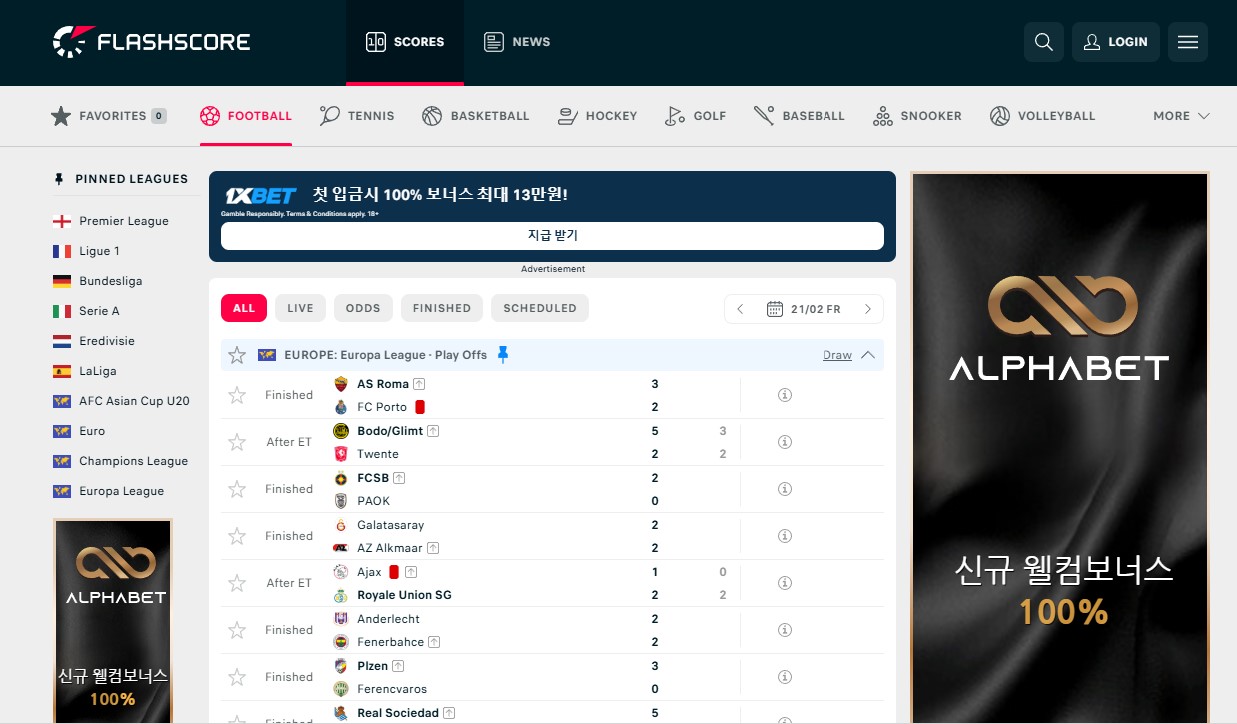
Task: Star the Europa League Play Offs header
Action: point(237,355)
